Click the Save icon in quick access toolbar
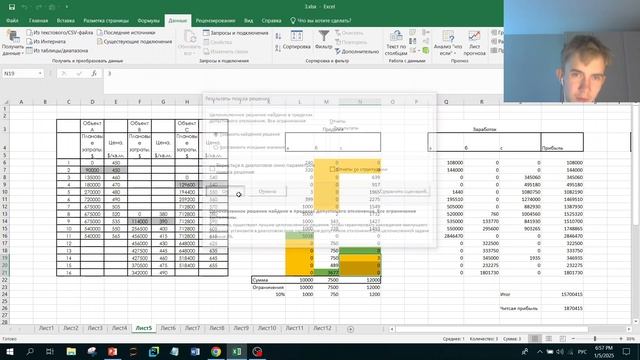The width and height of the screenshot is (640, 360). coord(12,7)
